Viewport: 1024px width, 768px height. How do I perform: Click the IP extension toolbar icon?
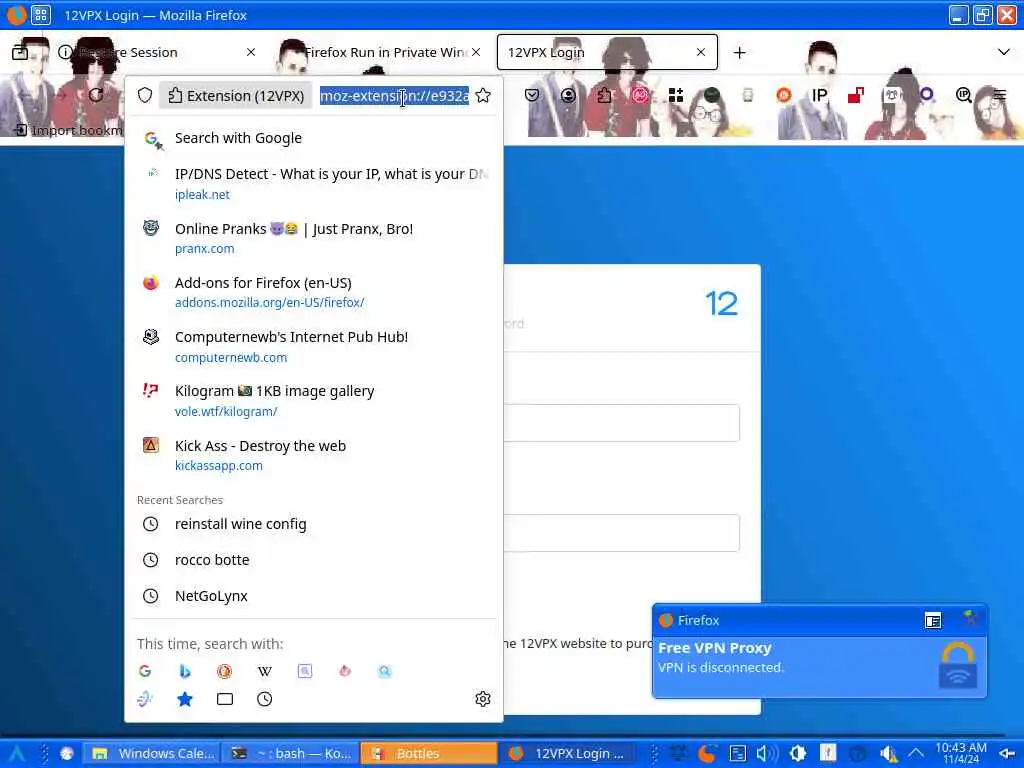pos(820,95)
